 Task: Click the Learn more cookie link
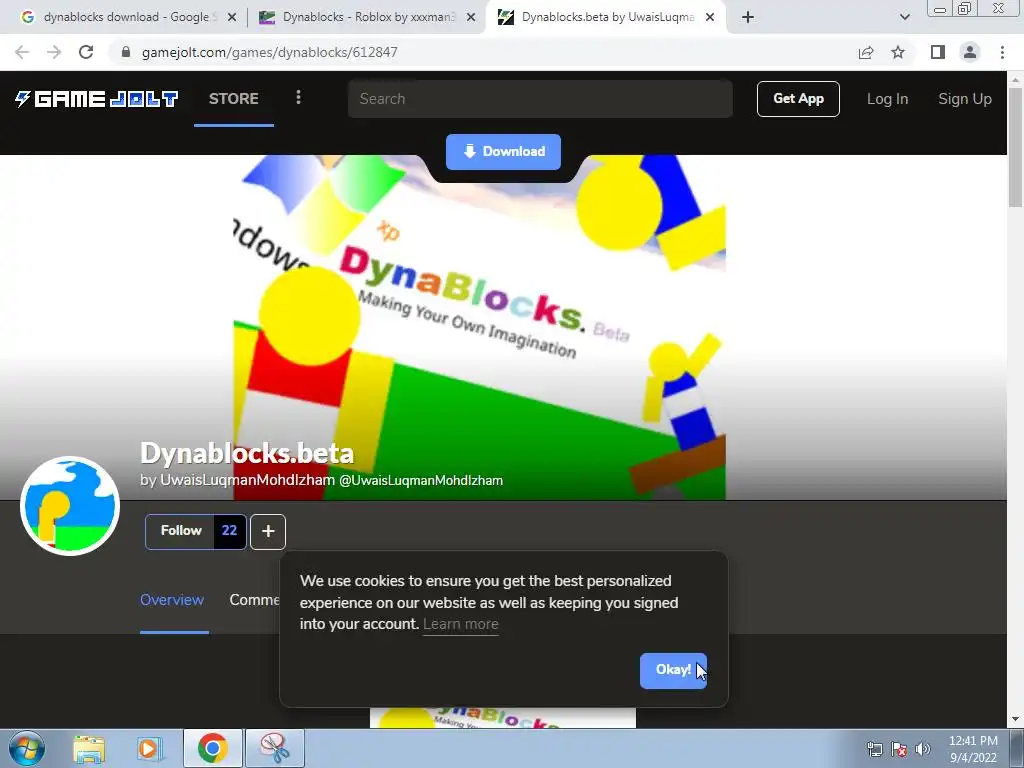[x=460, y=624]
